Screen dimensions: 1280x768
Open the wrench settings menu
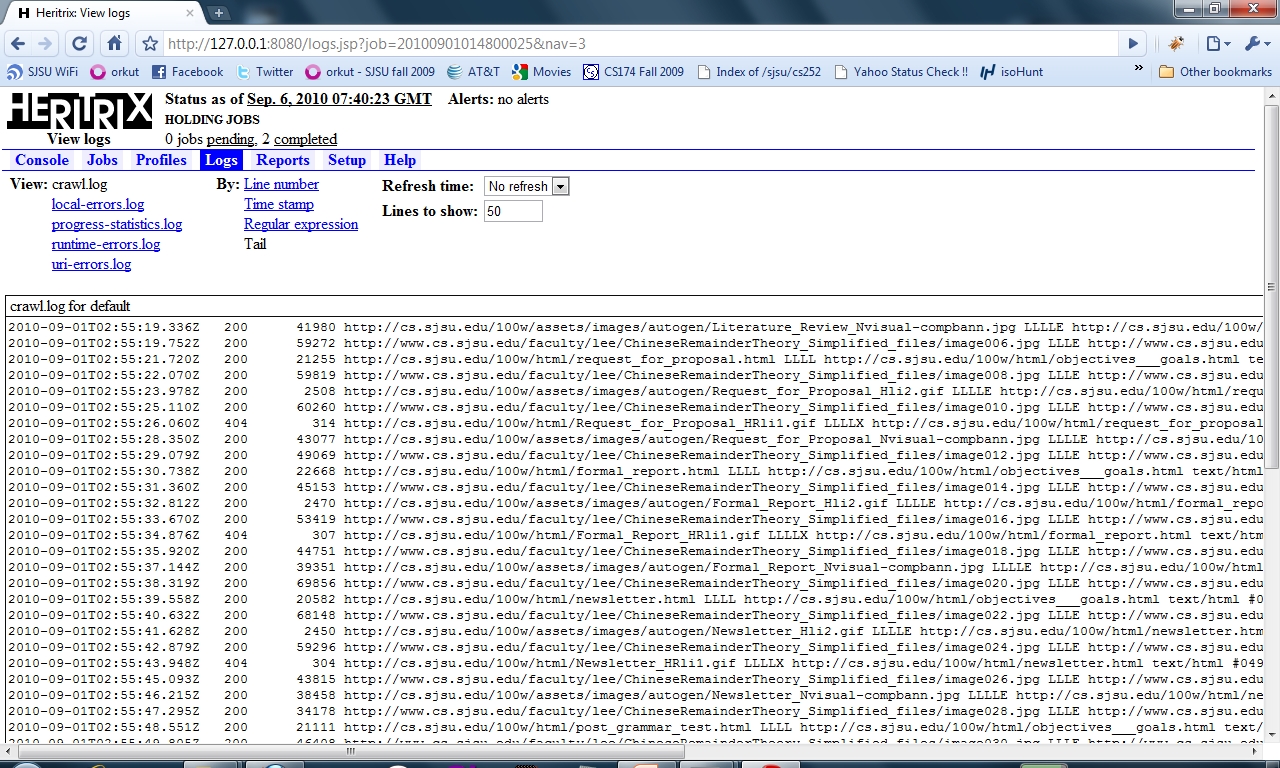pos(1255,44)
